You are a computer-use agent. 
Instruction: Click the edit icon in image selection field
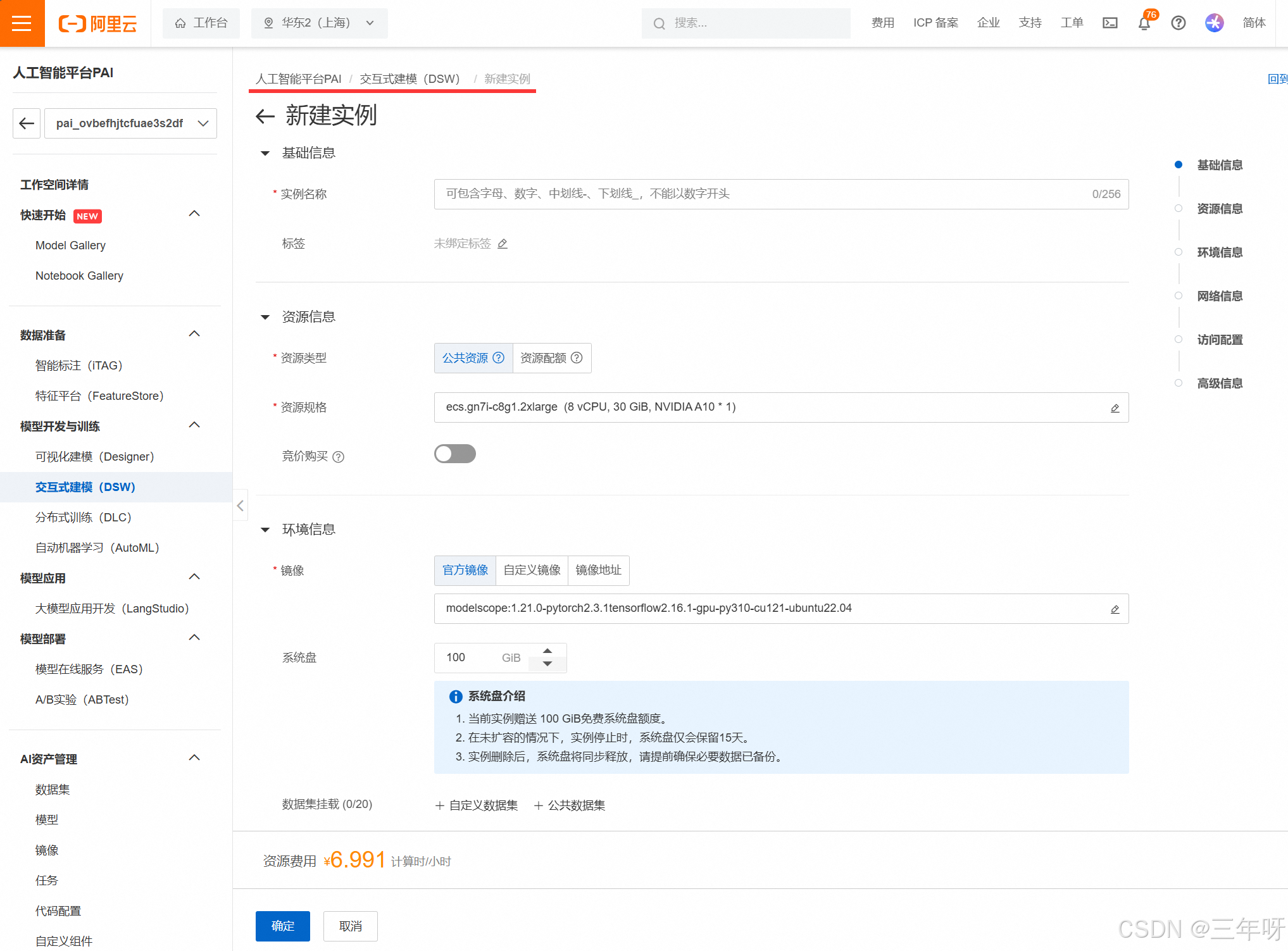tap(1115, 609)
